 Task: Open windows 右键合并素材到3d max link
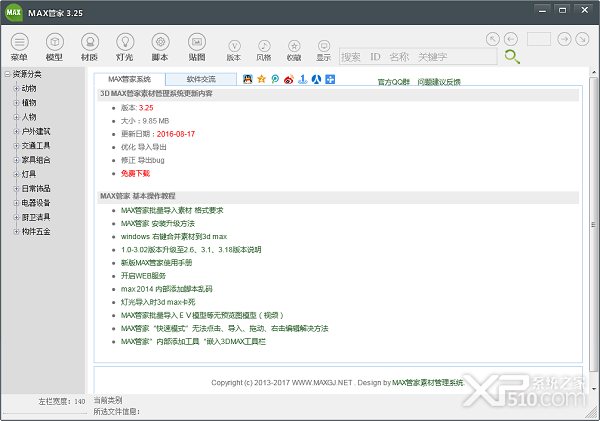click(174, 237)
